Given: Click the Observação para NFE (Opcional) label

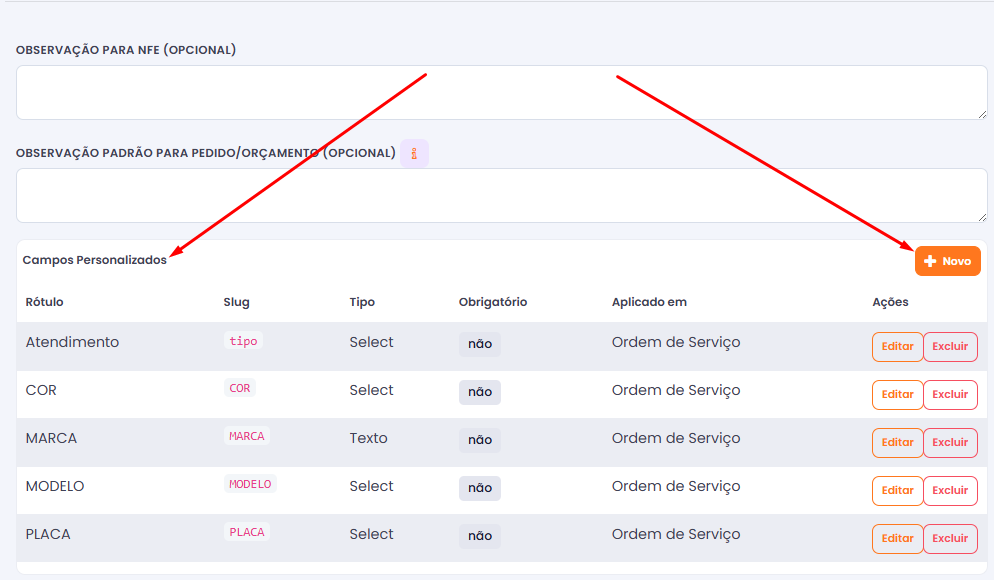Looking at the screenshot, I should coord(126,50).
